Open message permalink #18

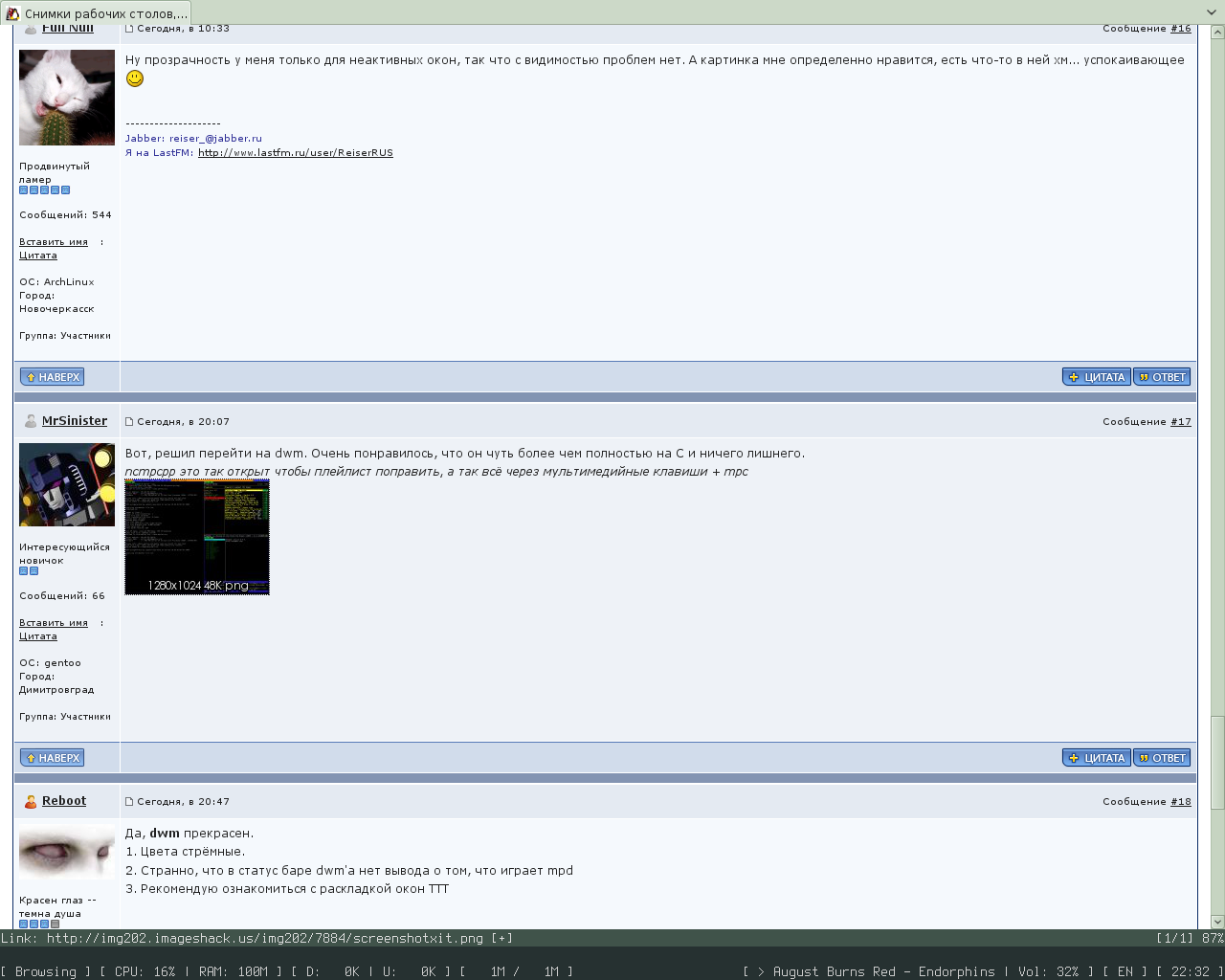[1181, 802]
